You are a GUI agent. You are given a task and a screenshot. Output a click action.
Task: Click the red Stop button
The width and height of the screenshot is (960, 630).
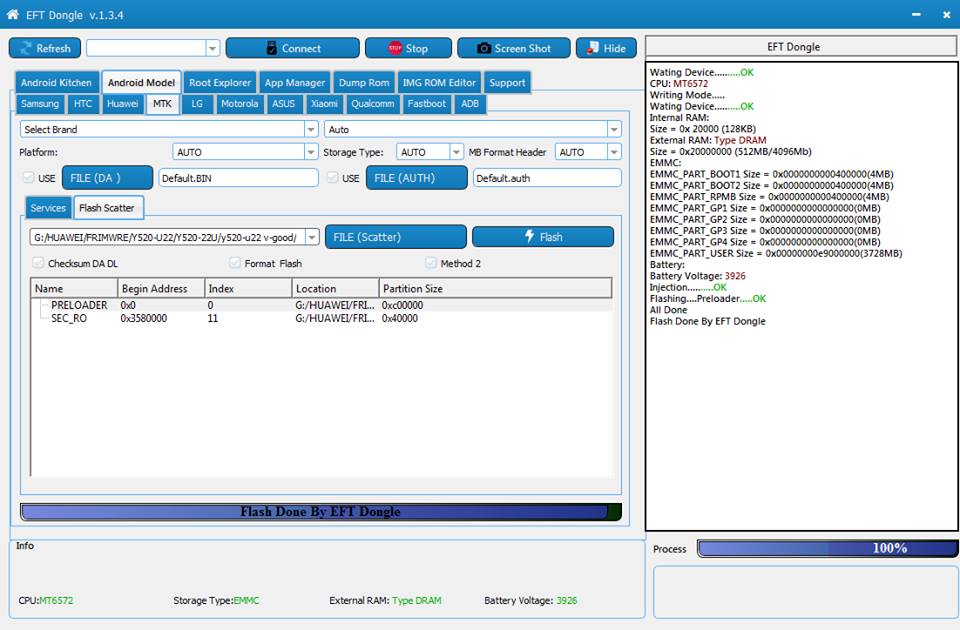pyautogui.click(x=408, y=48)
